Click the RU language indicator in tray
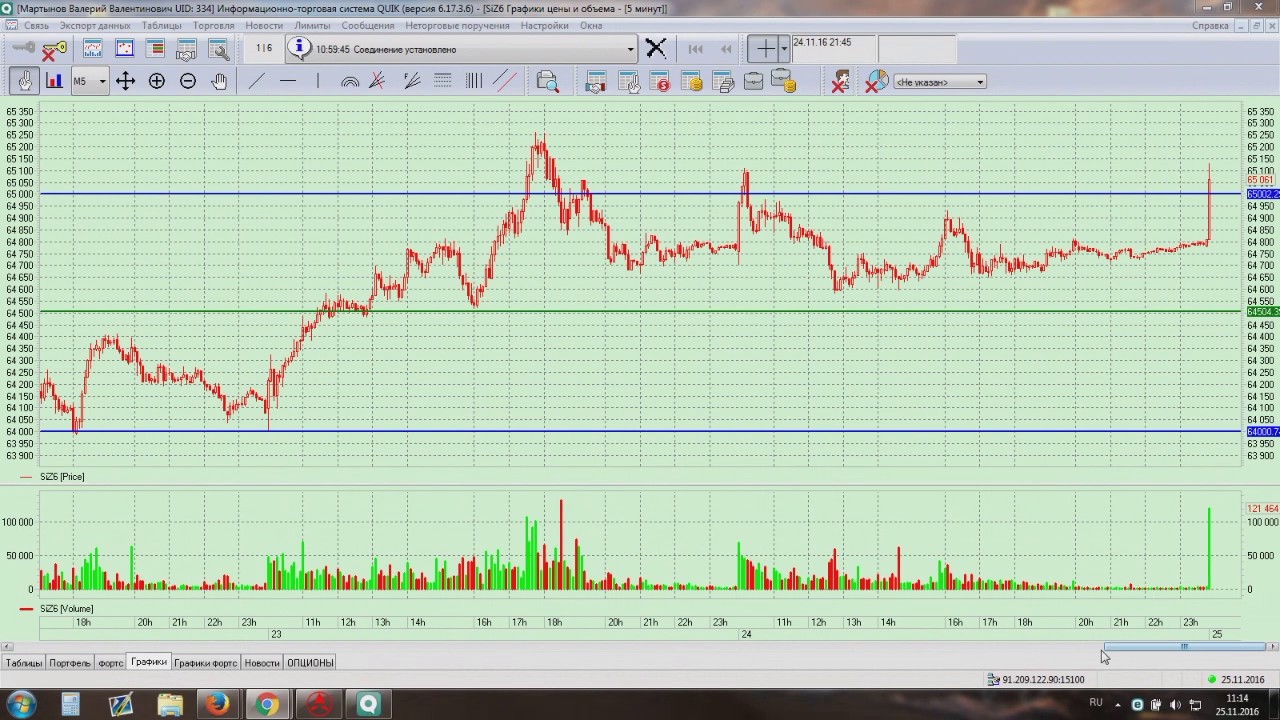Viewport: 1280px width, 720px height. point(1096,703)
